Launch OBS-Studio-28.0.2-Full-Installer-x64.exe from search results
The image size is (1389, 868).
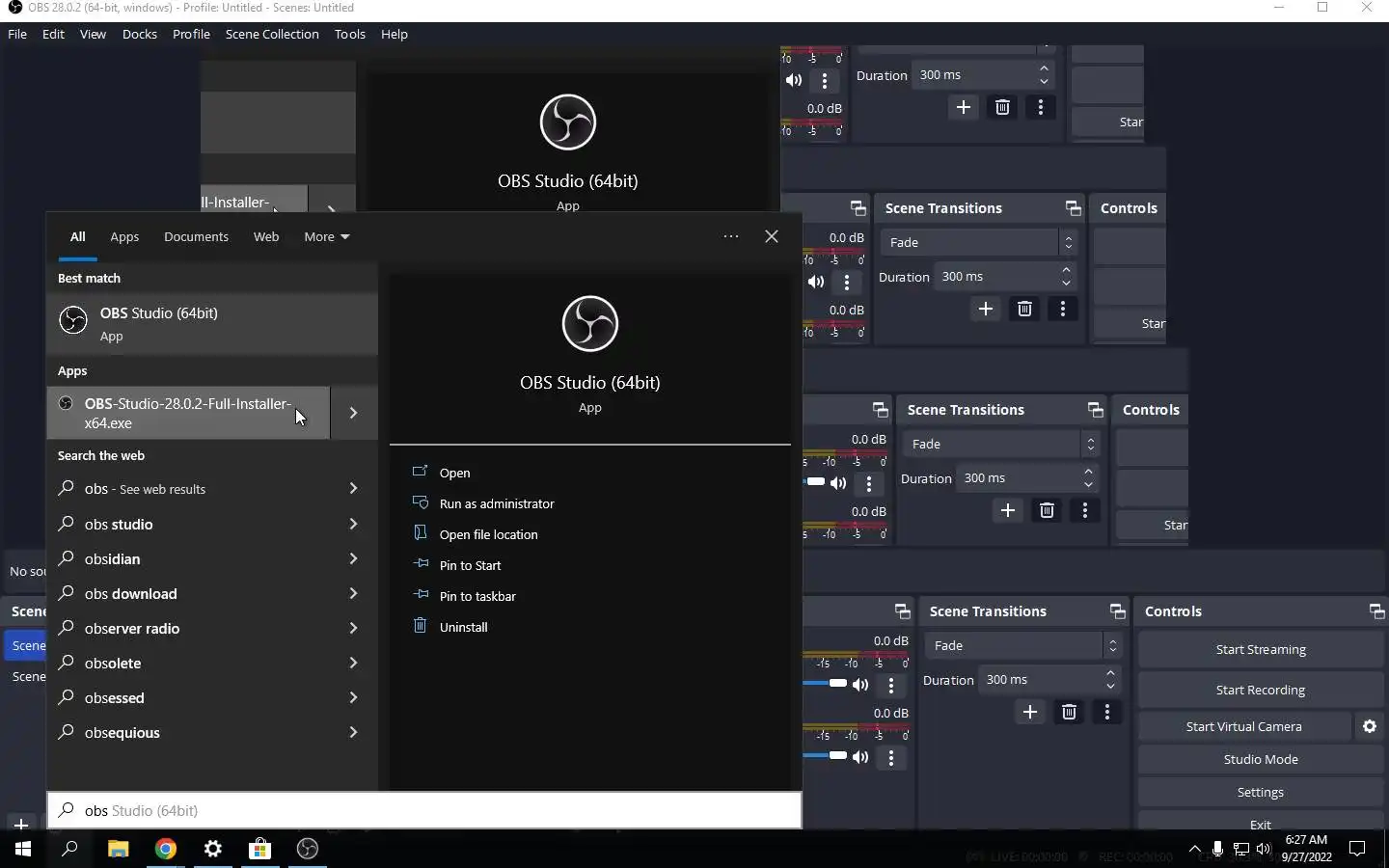[x=188, y=413]
